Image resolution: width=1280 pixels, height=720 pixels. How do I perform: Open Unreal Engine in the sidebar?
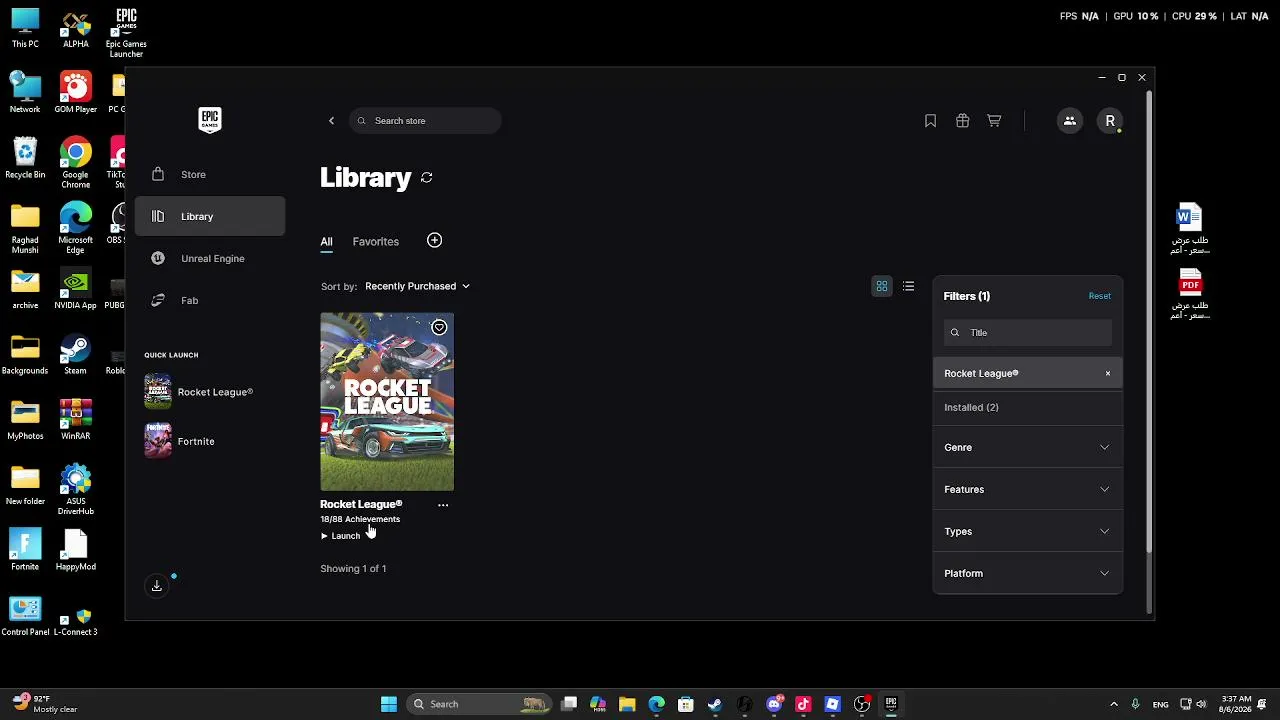[x=210, y=258]
